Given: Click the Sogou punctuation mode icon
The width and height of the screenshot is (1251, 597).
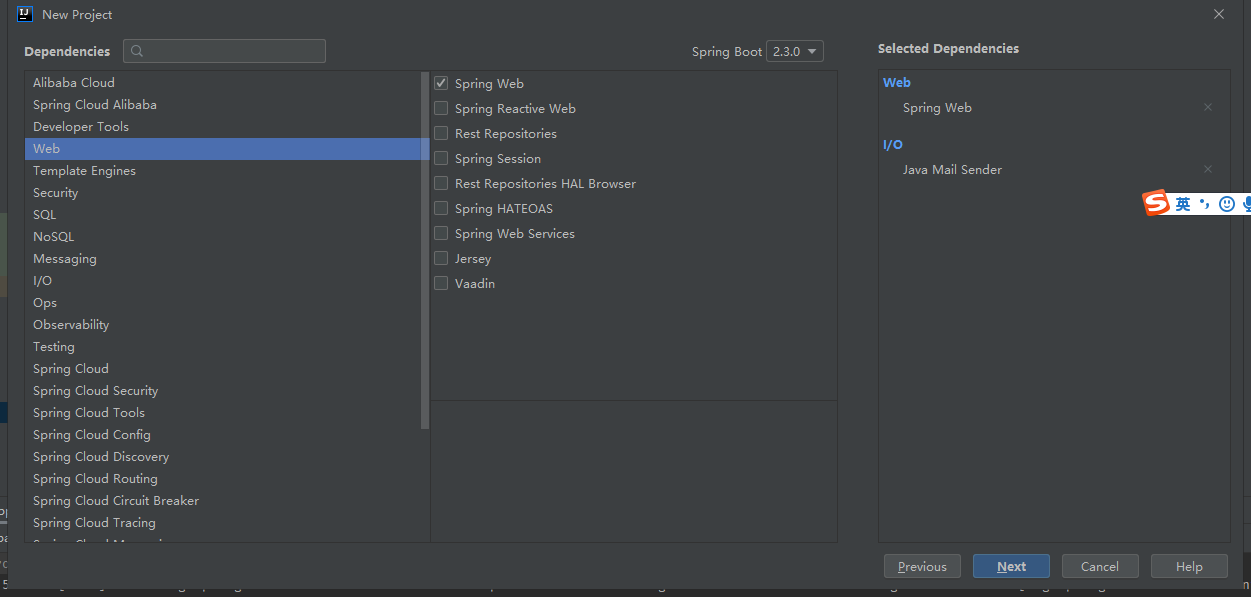Looking at the screenshot, I should (x=1205, y=204).
